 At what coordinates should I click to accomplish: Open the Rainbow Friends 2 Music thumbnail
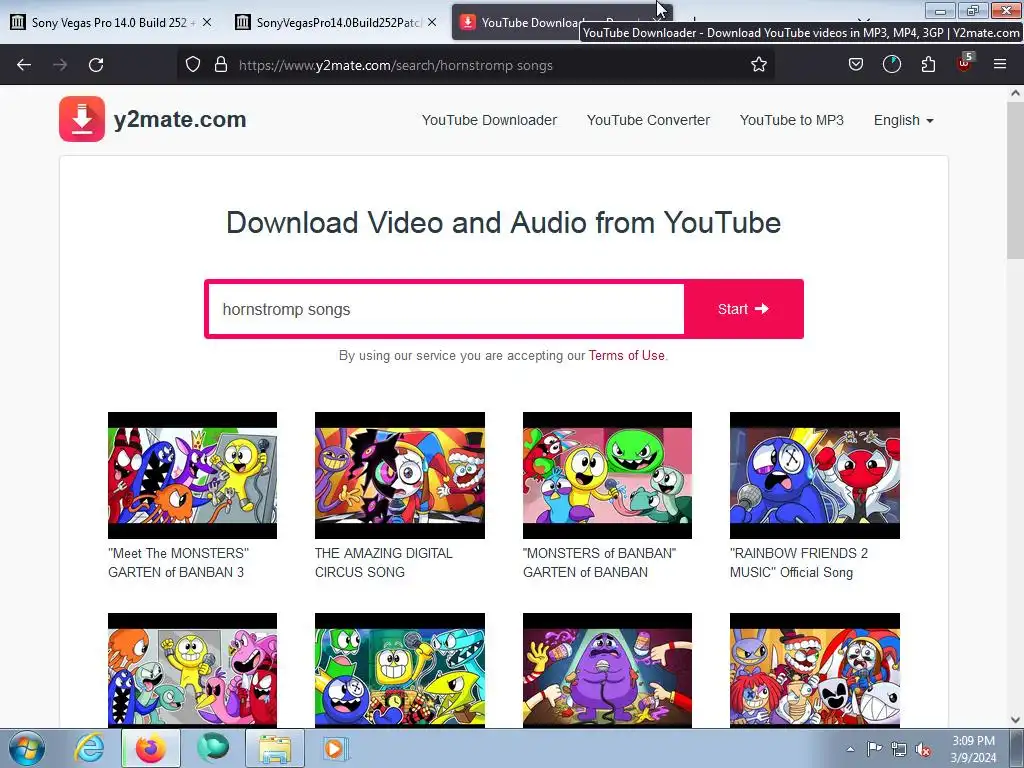point(814,475)
